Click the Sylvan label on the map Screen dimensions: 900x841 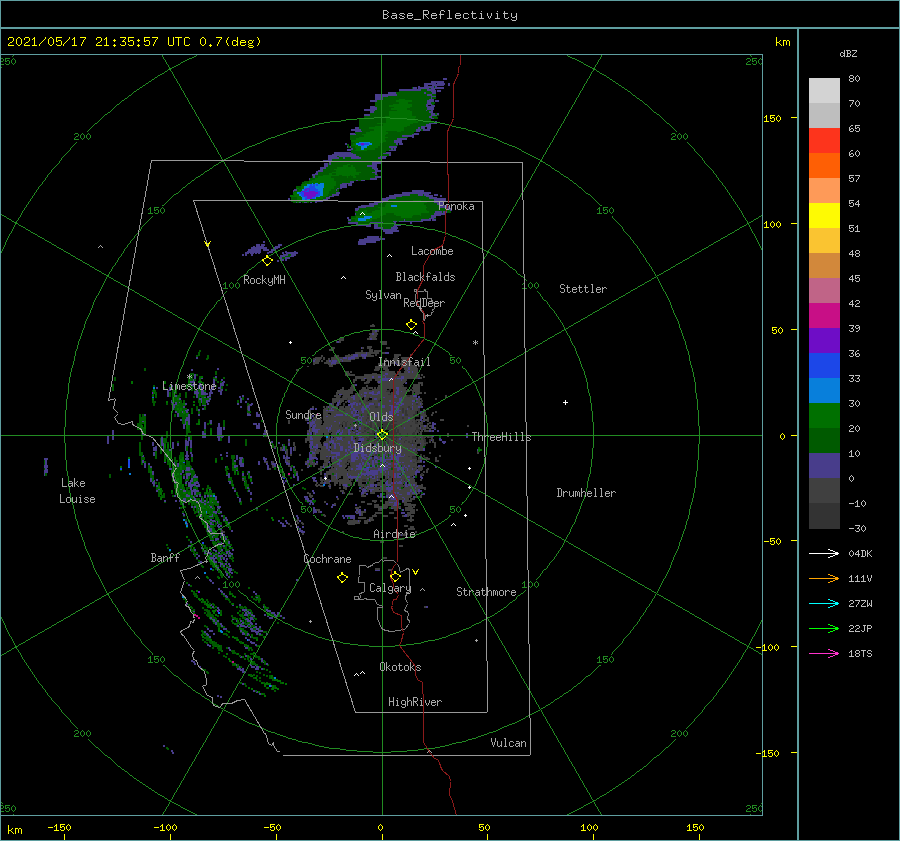tap(383, 295)
